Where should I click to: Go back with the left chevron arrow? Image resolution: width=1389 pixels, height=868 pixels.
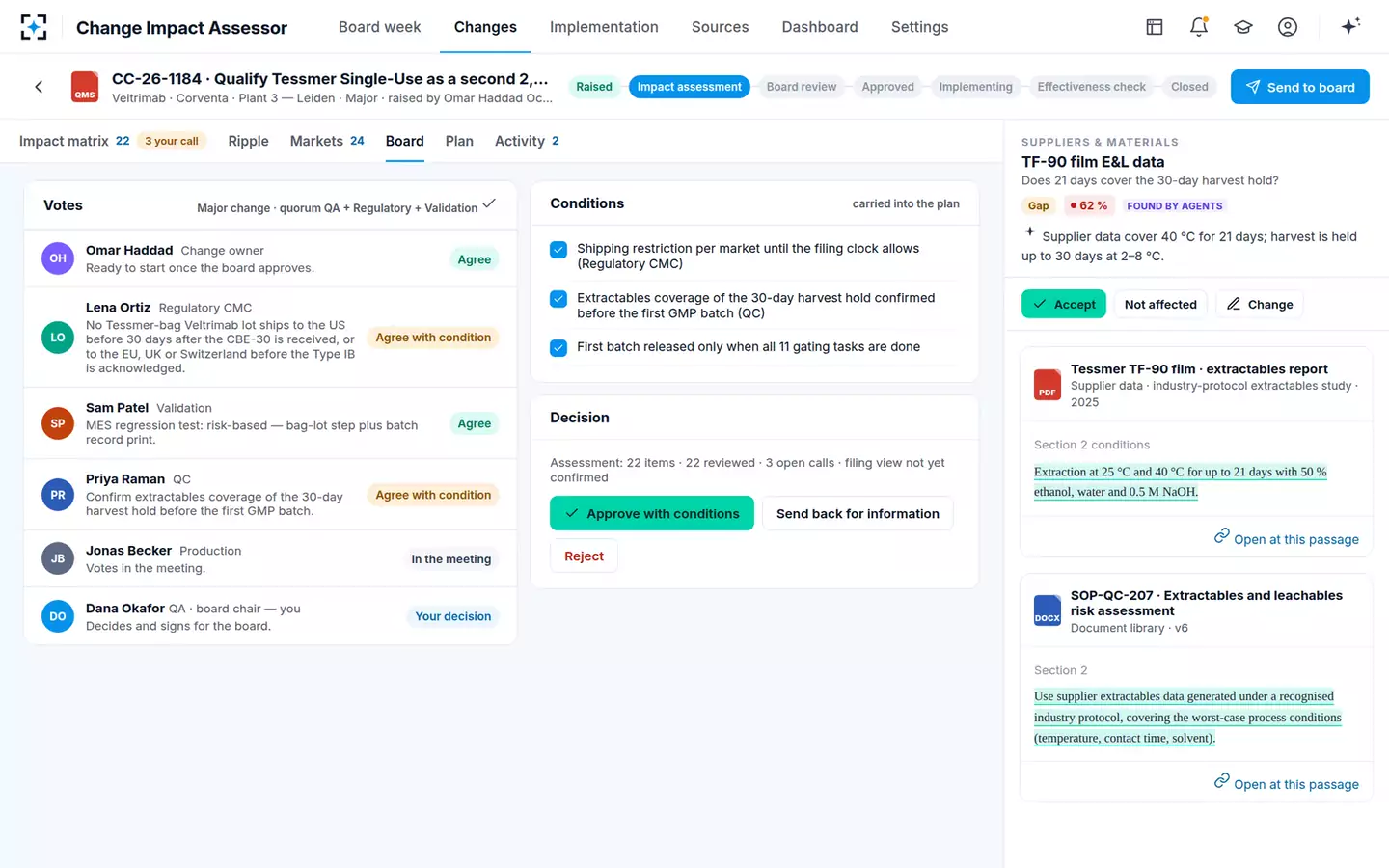click(39, 87)
